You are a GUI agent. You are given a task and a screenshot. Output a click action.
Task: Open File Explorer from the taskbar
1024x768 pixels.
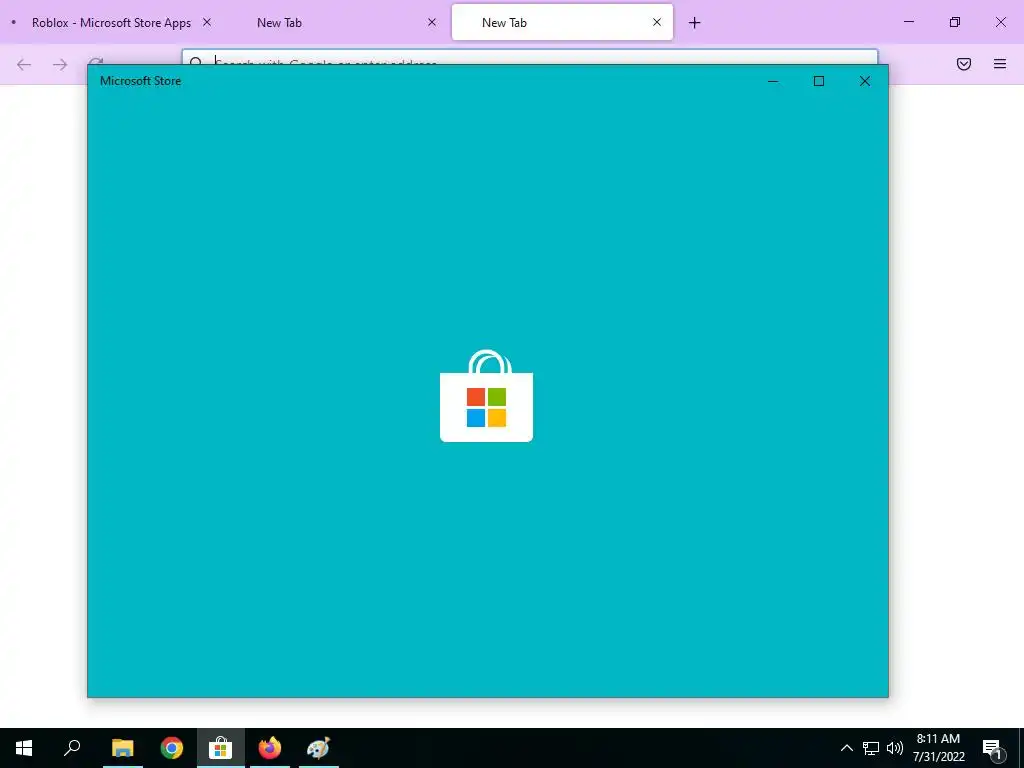[x=122, y=748]
